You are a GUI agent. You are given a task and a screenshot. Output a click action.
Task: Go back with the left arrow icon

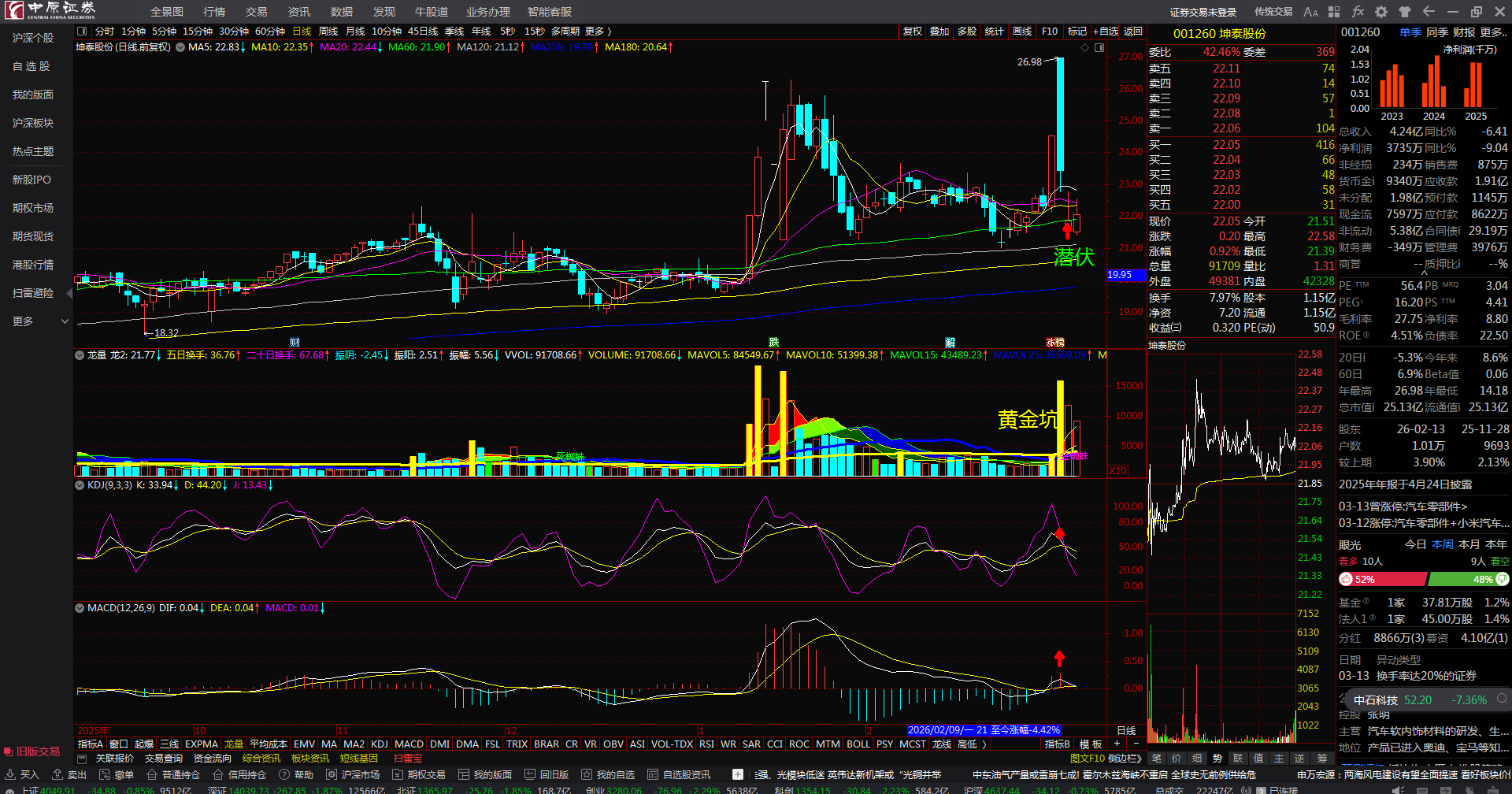click(1429, 12)
